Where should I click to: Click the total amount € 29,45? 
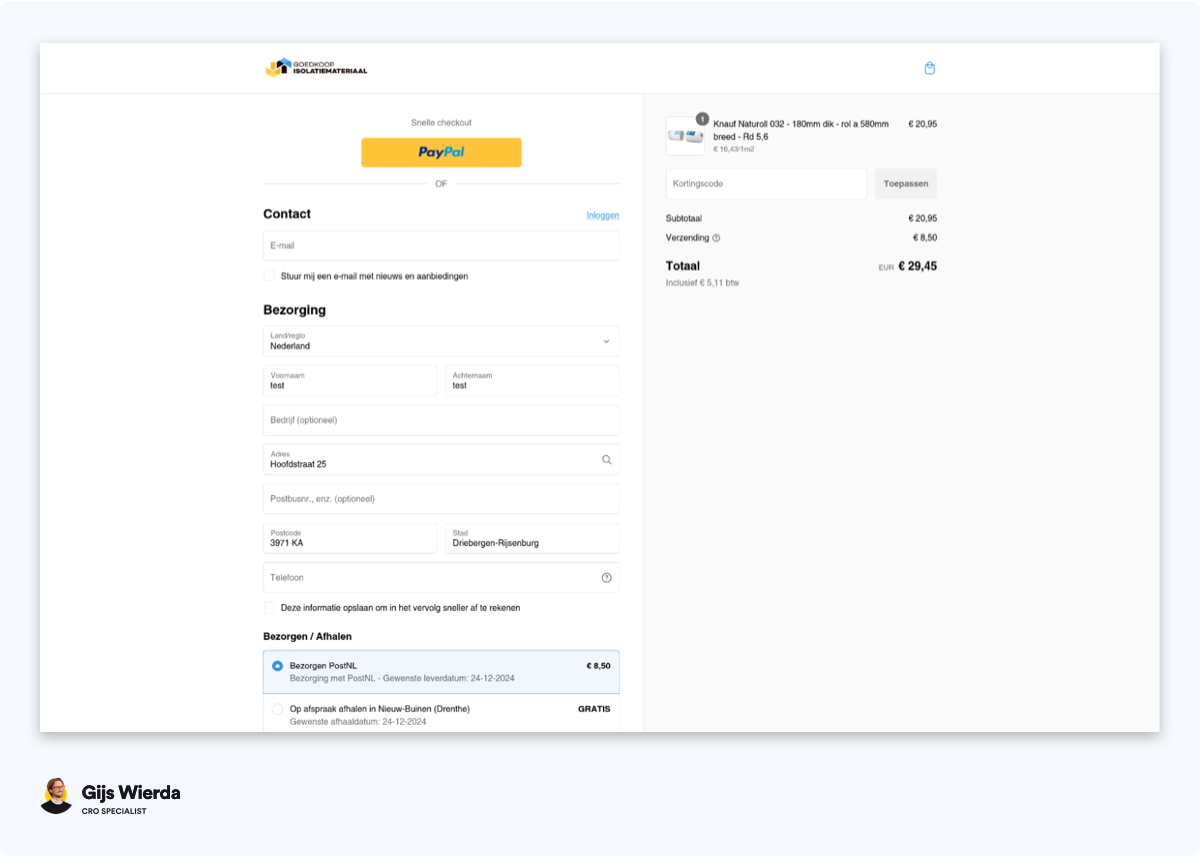917,266
